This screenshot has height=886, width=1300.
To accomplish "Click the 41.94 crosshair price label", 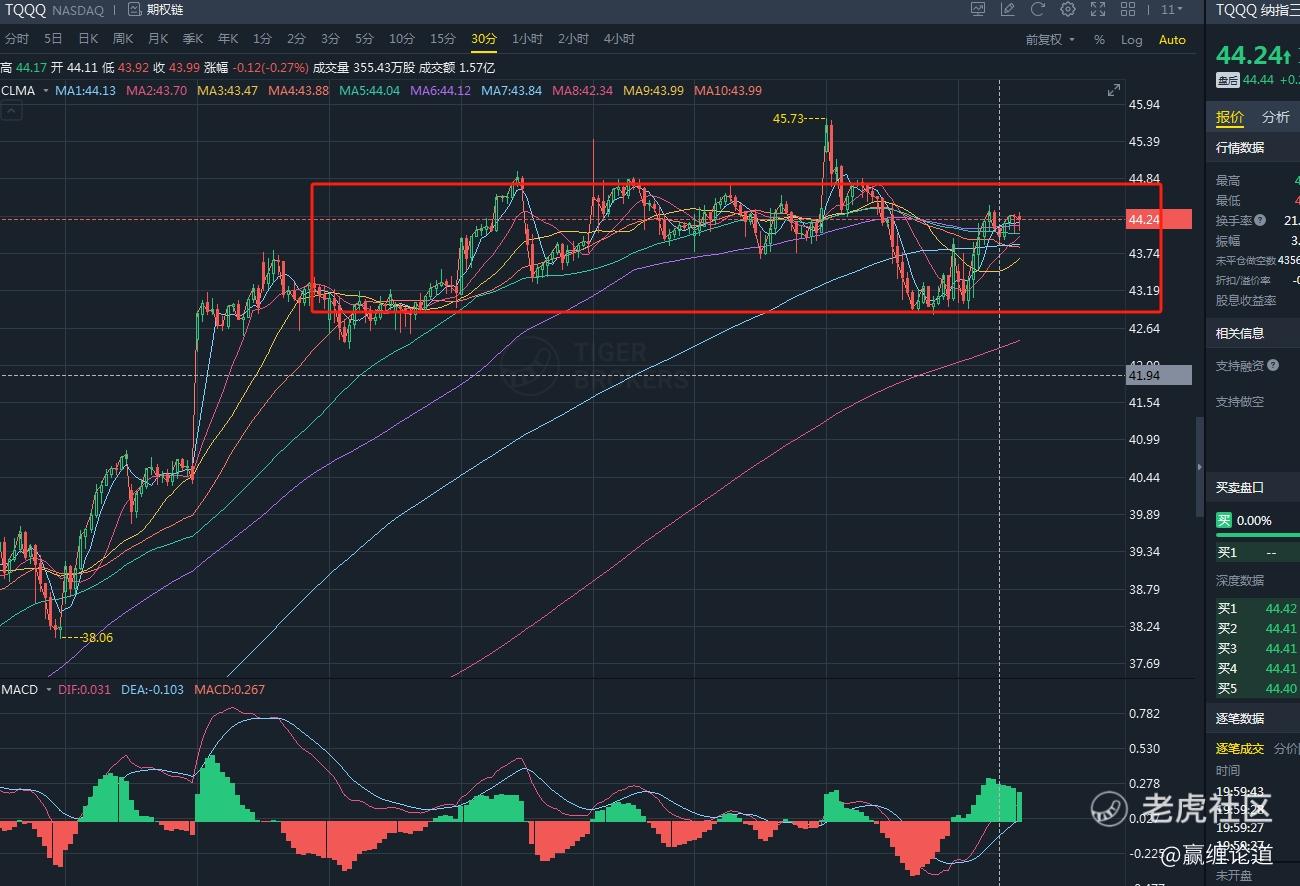I will pyautogui.click(x=1158, y=375).
